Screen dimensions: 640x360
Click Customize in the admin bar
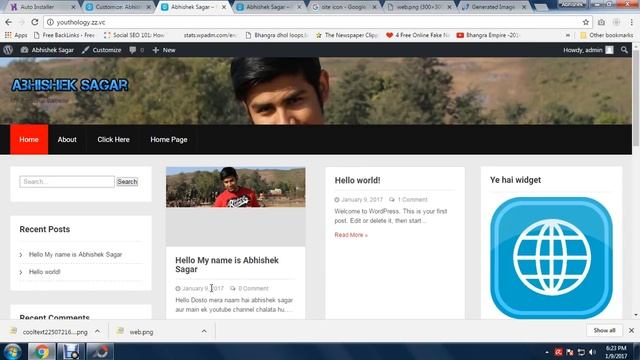(102, 50)
